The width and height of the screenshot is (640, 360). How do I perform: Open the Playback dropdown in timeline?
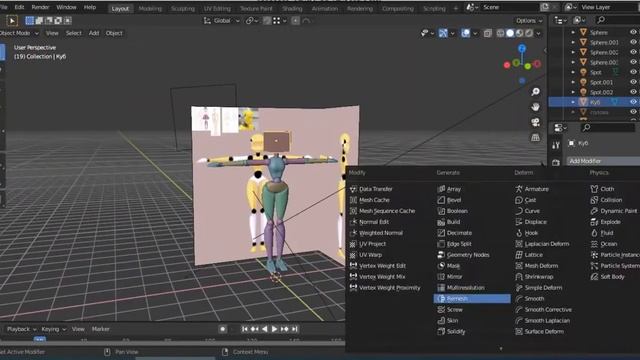pos(21,329)
